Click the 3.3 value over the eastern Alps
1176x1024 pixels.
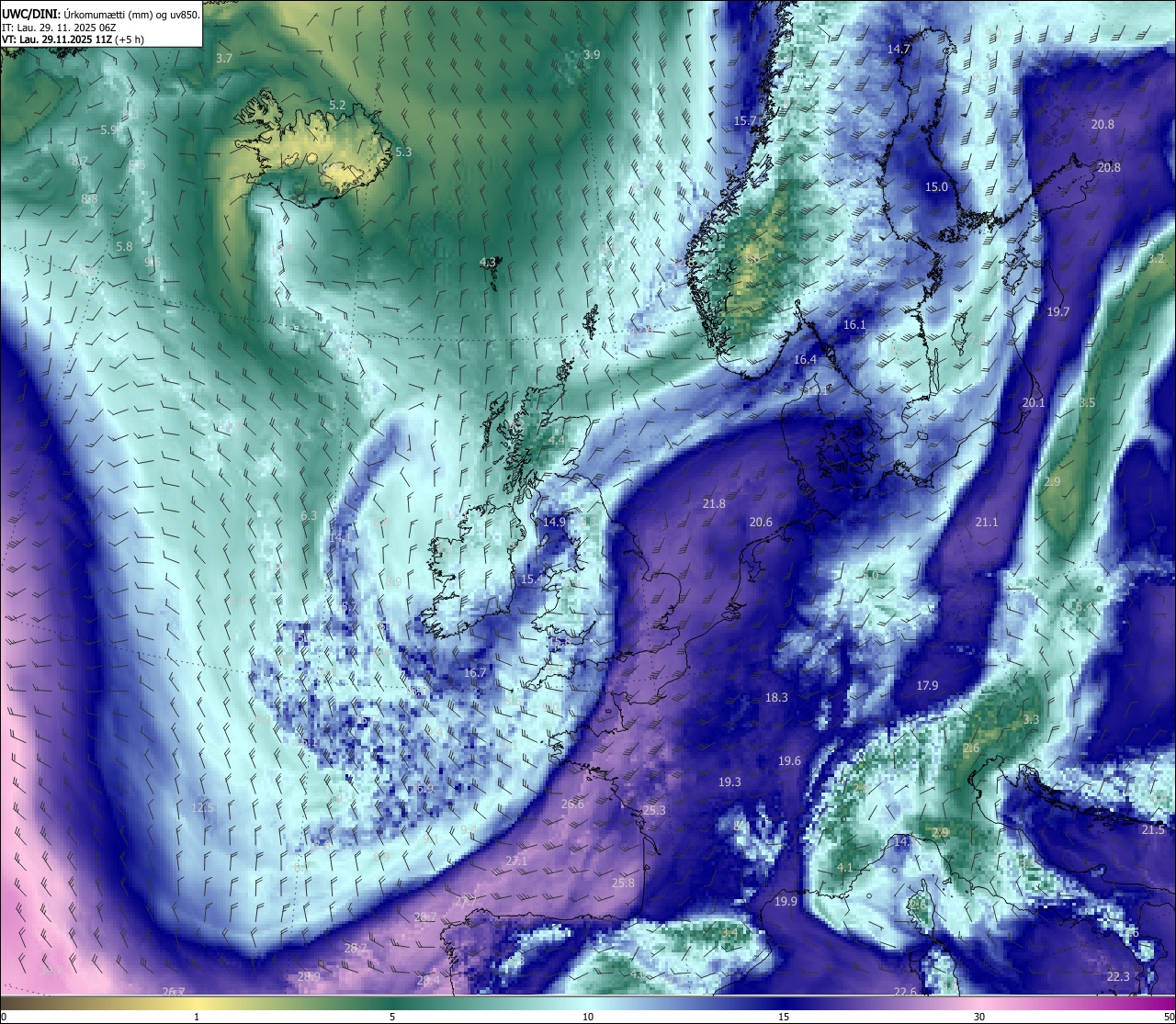click(x=1031, y=719)
